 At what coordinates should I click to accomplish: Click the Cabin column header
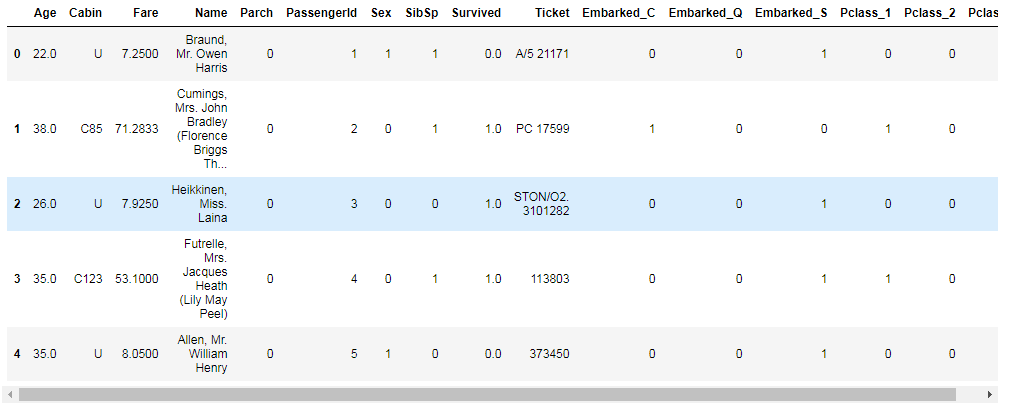[x=85, y=13]
